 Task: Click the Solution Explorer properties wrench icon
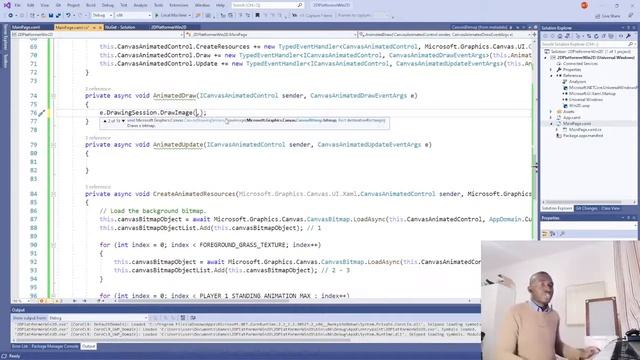(628, 36)
